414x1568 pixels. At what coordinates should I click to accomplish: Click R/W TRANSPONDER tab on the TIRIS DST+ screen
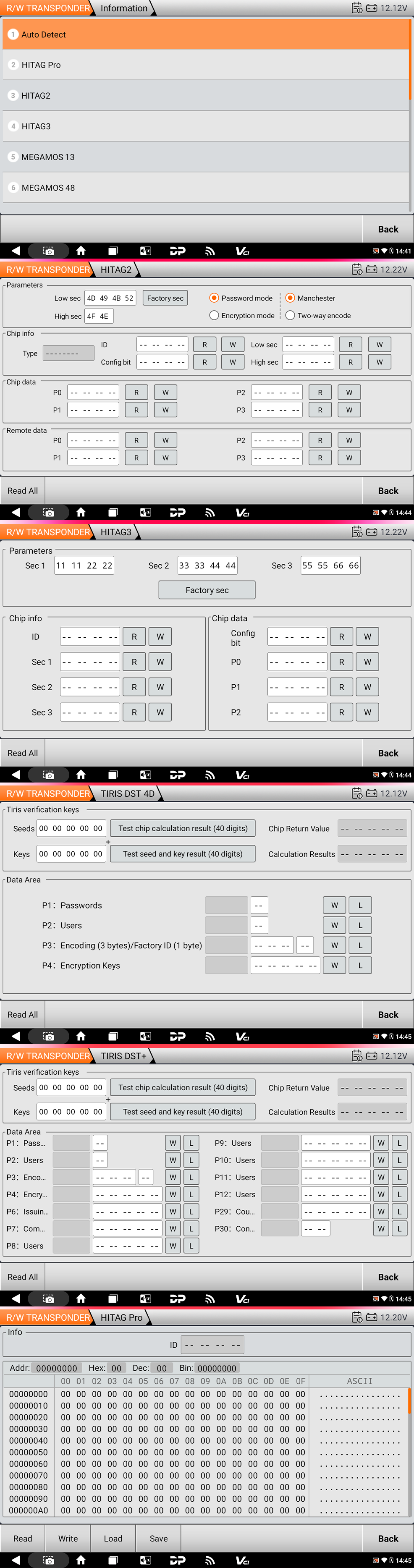click(48, 1056)
